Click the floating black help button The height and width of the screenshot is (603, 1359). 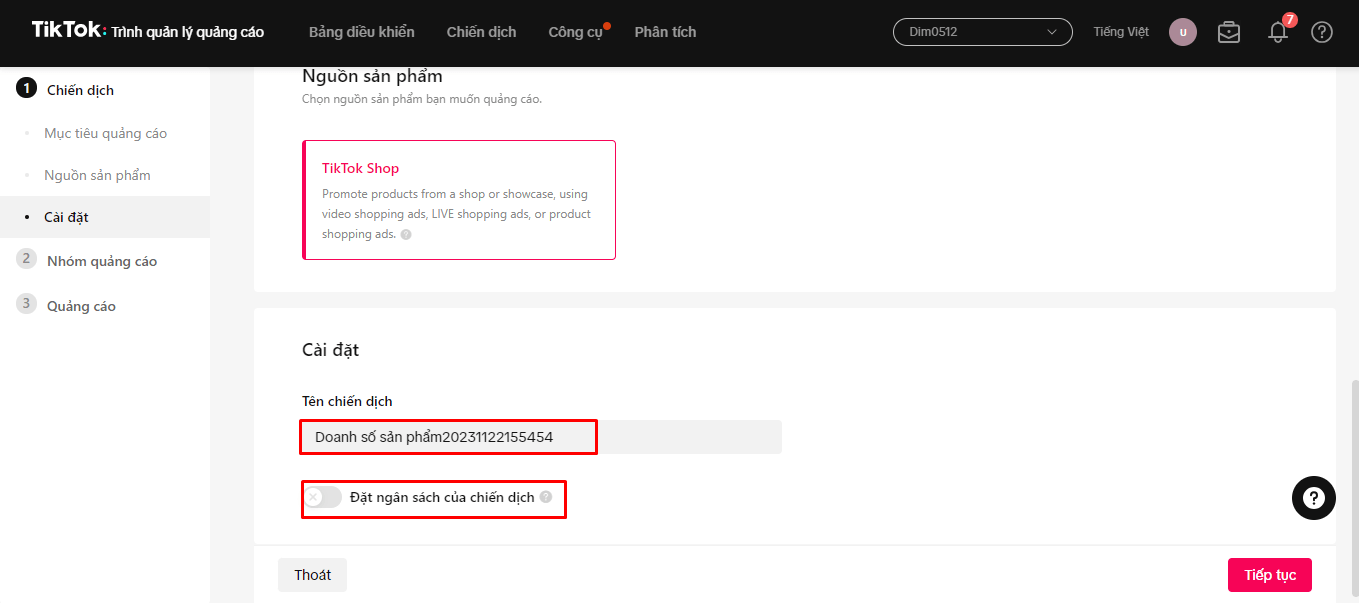pos(1314,497)
